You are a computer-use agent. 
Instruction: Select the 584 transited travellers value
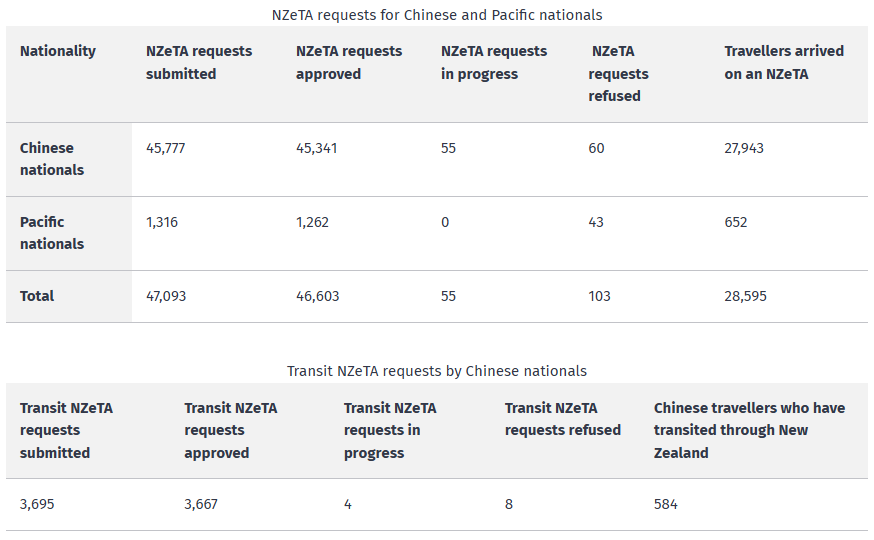pyautogui.click(x=666, y=504)
